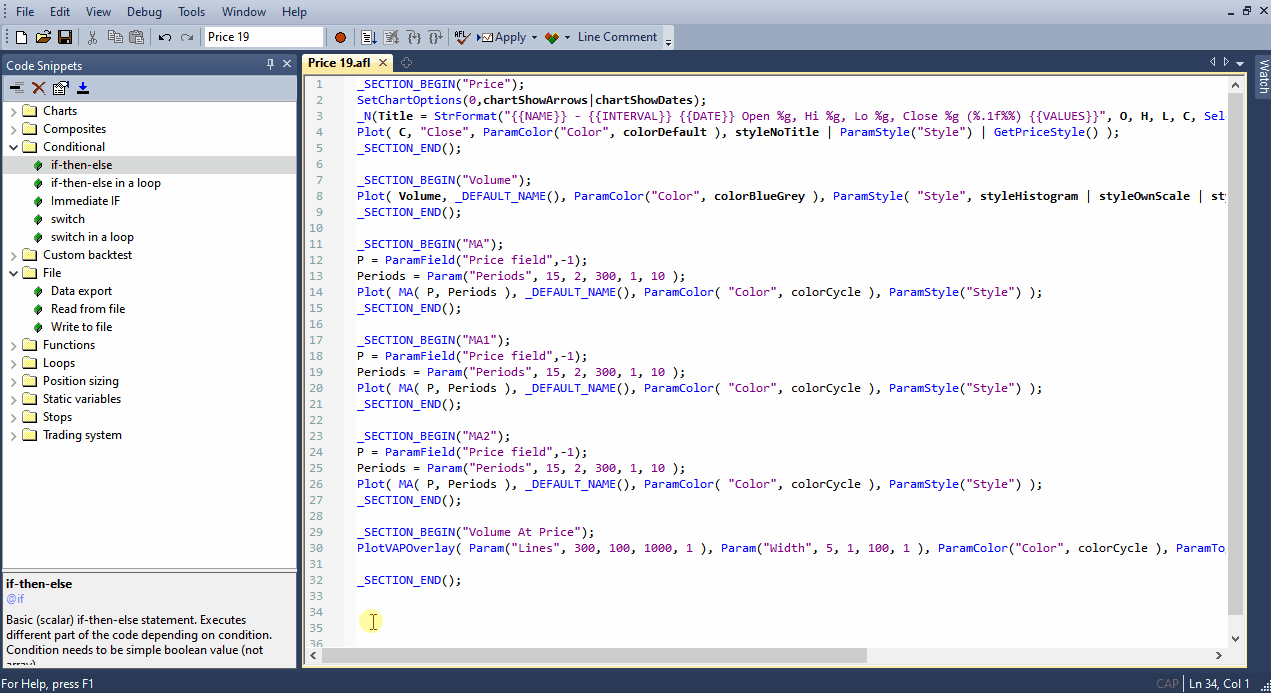This screenshot has width=1271, height=693.
Task: Open the Apply dropdown arrow
Action: (x=534, y=37)
